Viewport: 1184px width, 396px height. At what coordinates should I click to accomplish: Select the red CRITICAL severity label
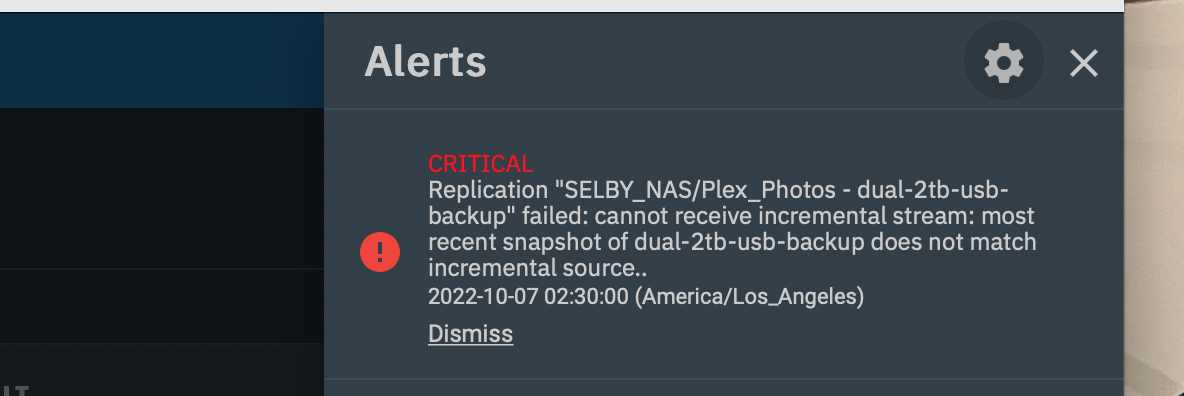click(x=480, y=163)
